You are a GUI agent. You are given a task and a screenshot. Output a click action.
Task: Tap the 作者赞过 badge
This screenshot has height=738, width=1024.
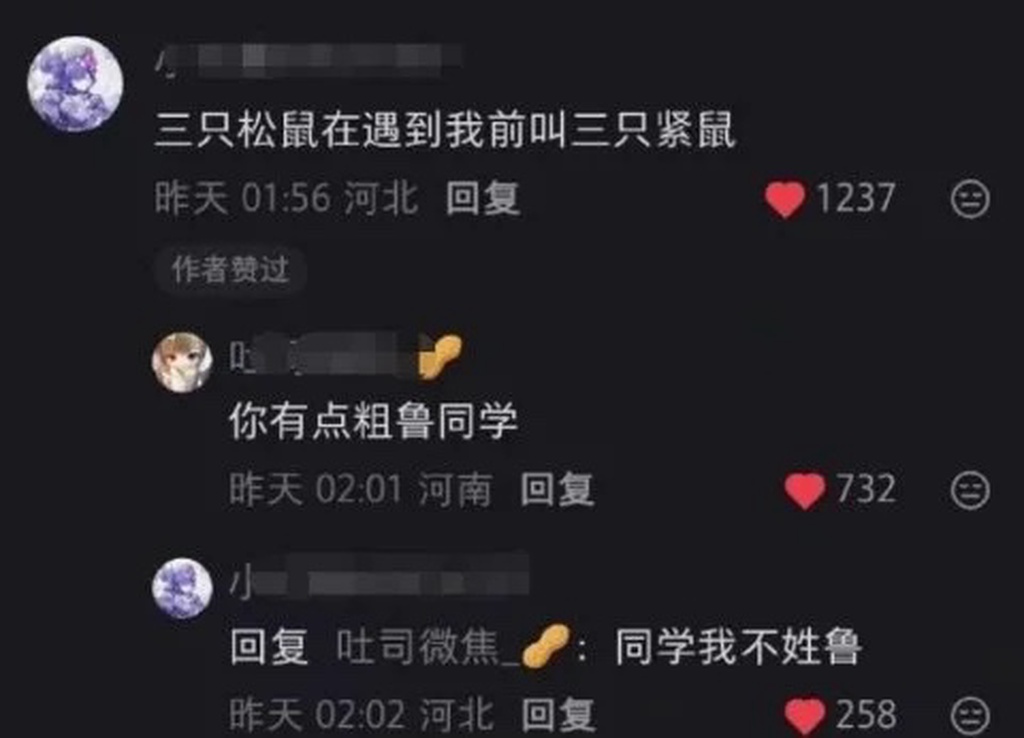[x=231, y=270]
